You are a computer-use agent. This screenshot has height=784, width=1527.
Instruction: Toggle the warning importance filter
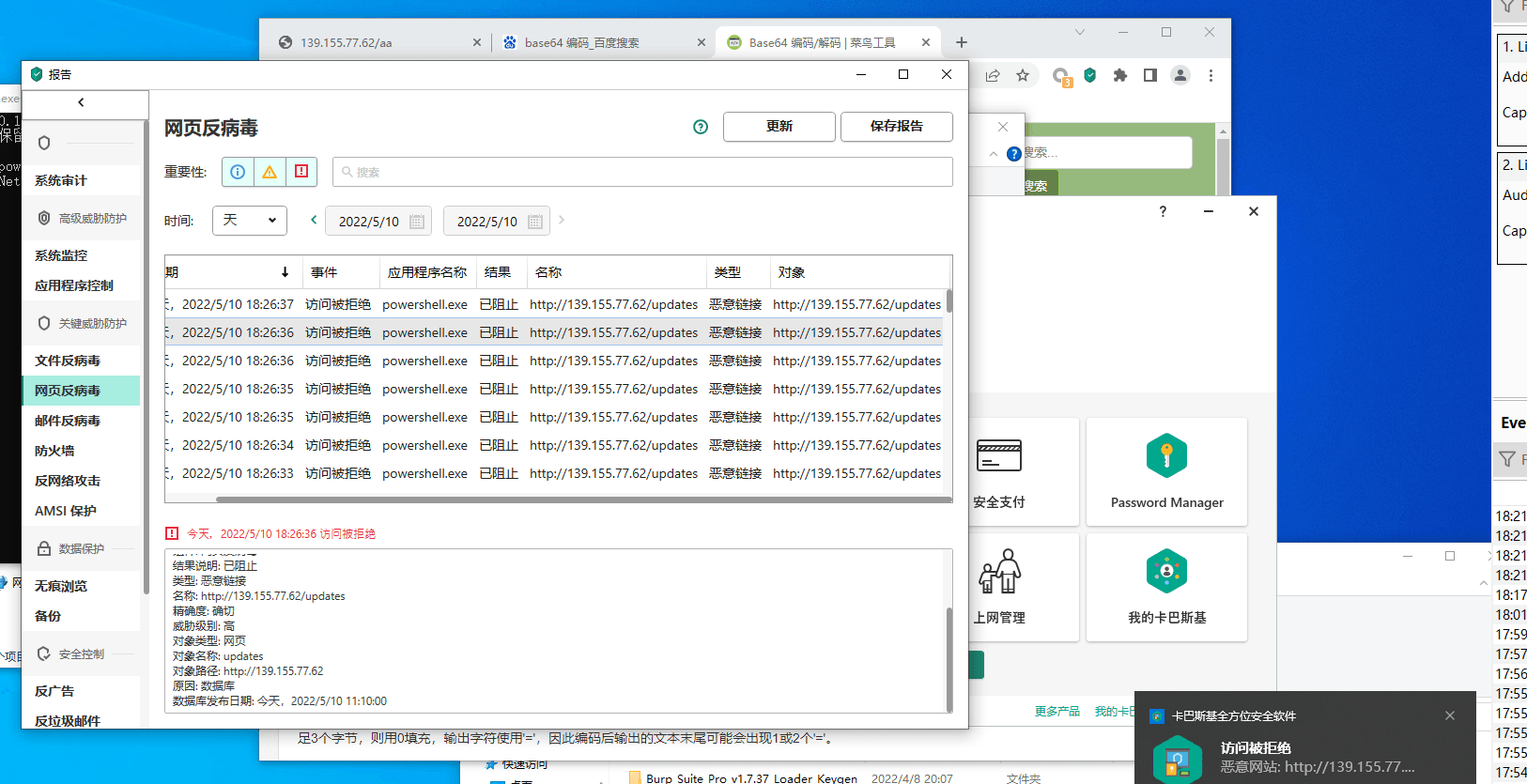270,172
